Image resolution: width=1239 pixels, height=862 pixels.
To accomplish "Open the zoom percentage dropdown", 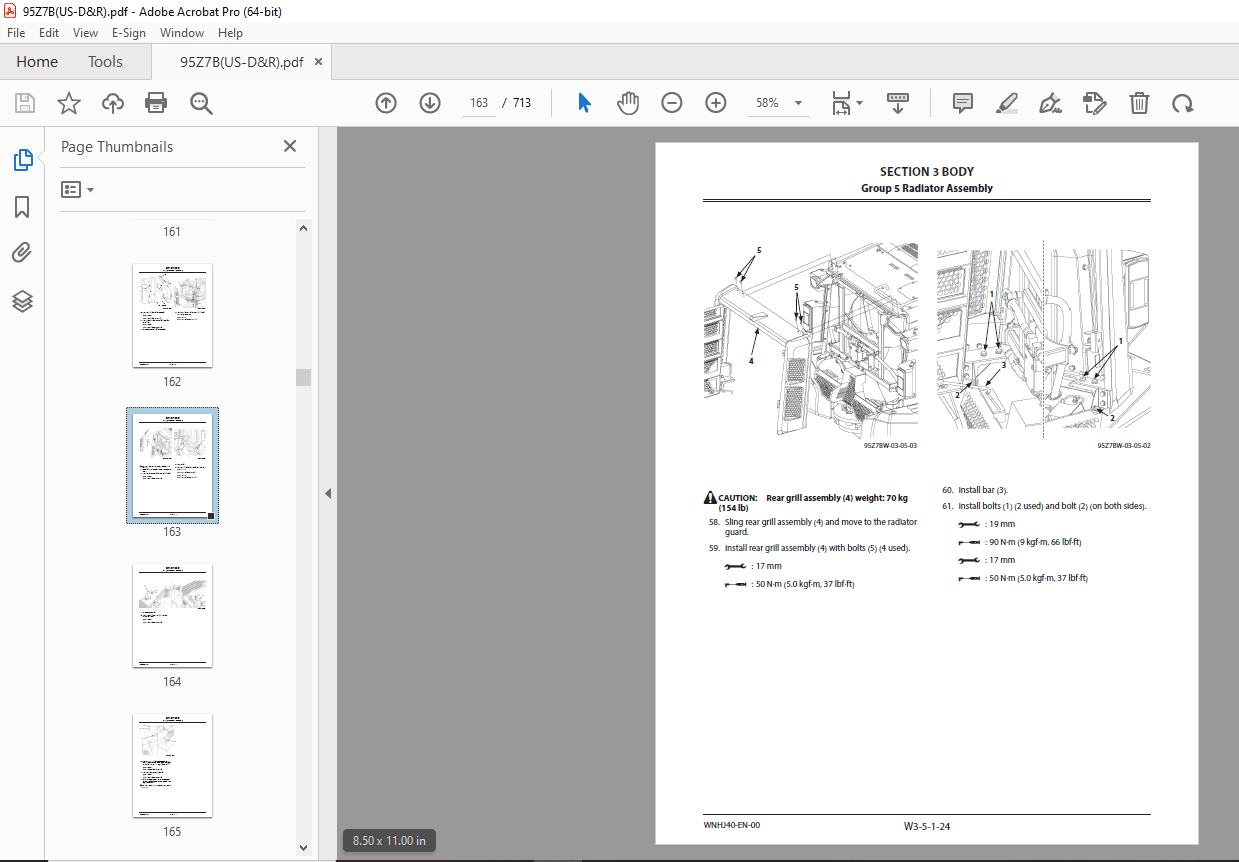I will [x=797, y=103].
